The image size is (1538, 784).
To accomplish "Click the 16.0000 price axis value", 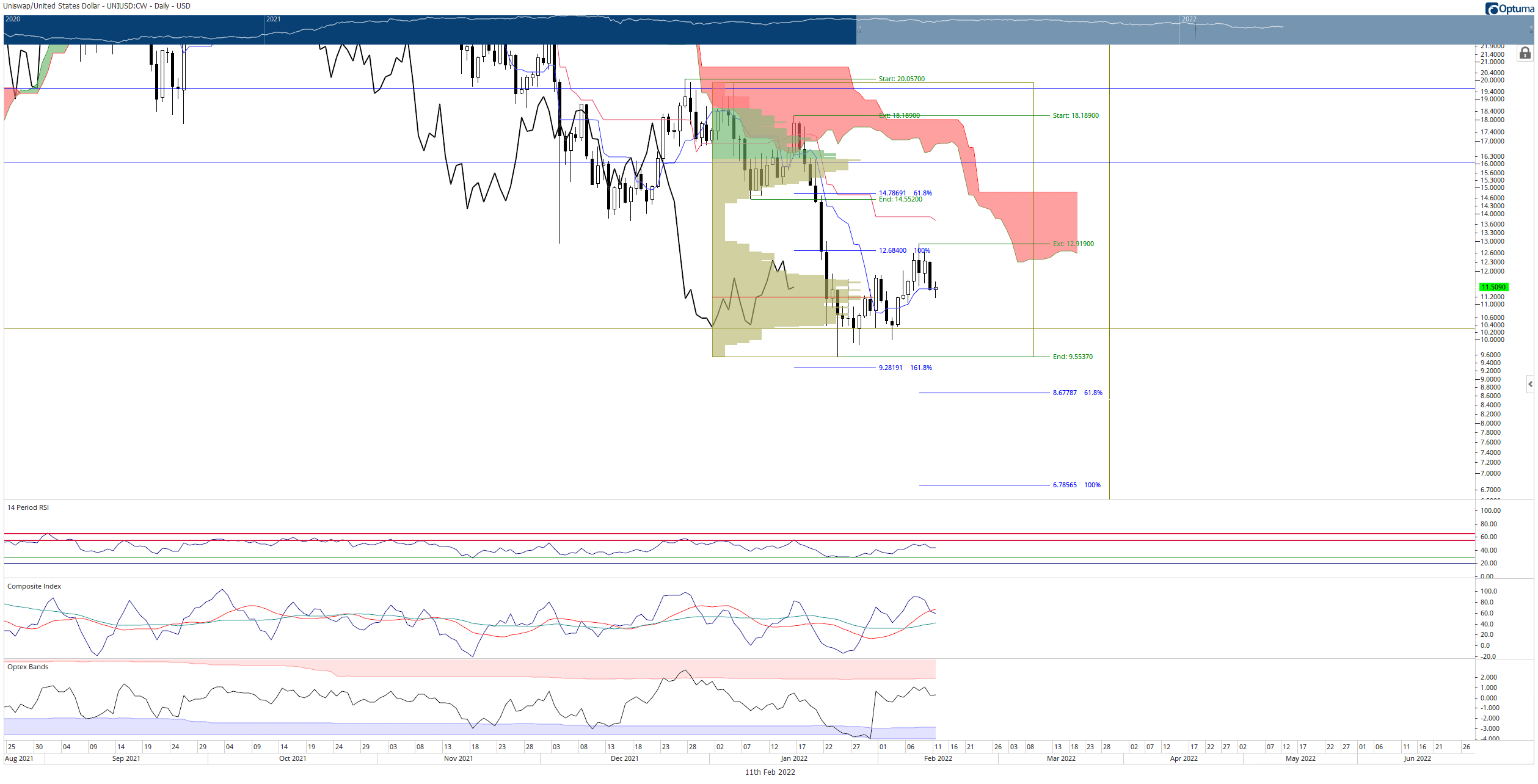I will (x=1492, y=164).
